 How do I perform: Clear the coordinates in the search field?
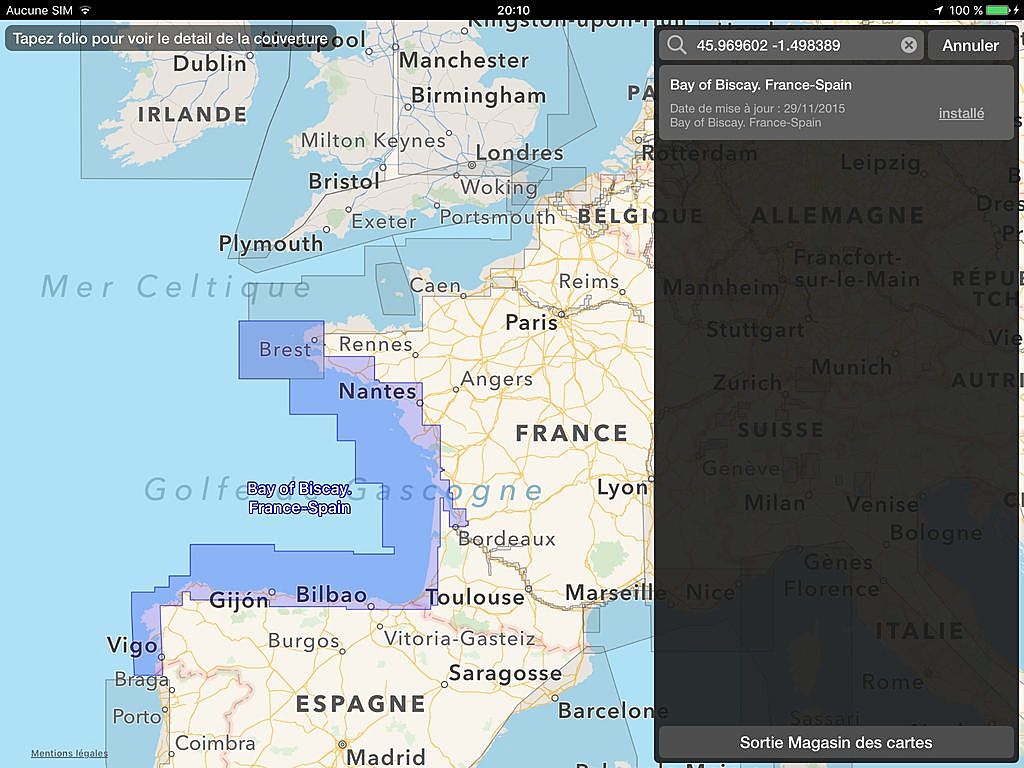(x=908, y=45)
